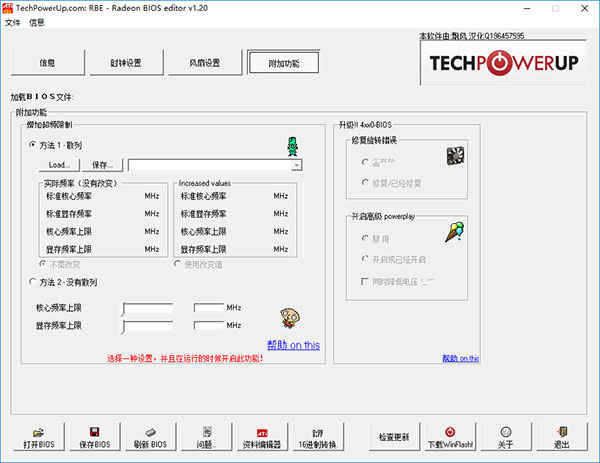Click the 刷新 BIOS chip icon button
Image resolution: width=600 pixels, height=463 pixels.
[x=150, y=437]
